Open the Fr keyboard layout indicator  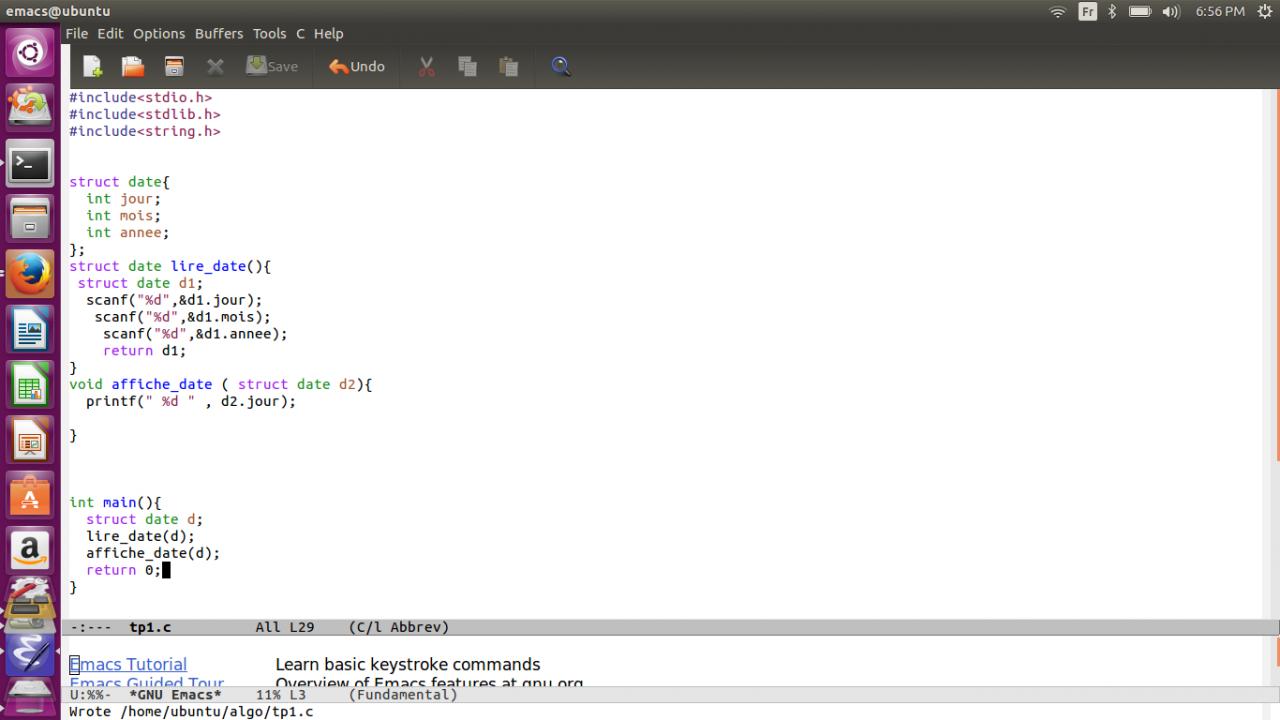click(1087, 12)
